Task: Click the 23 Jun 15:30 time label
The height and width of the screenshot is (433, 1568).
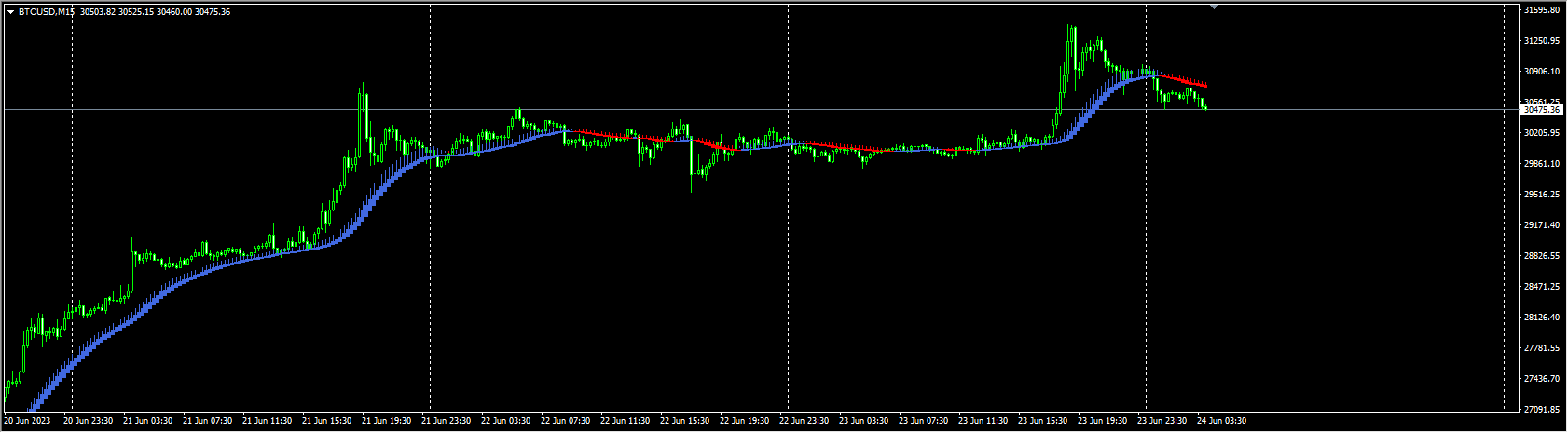Action: pyautogui.click(x=1042, y=421)
